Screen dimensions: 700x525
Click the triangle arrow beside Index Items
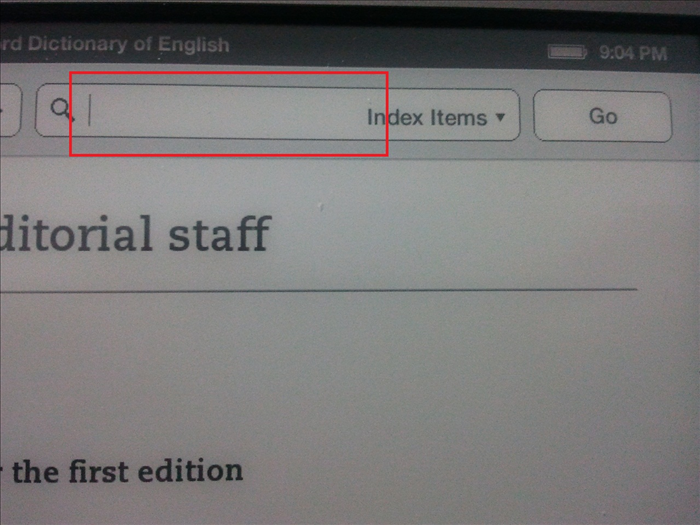(500, 117)
